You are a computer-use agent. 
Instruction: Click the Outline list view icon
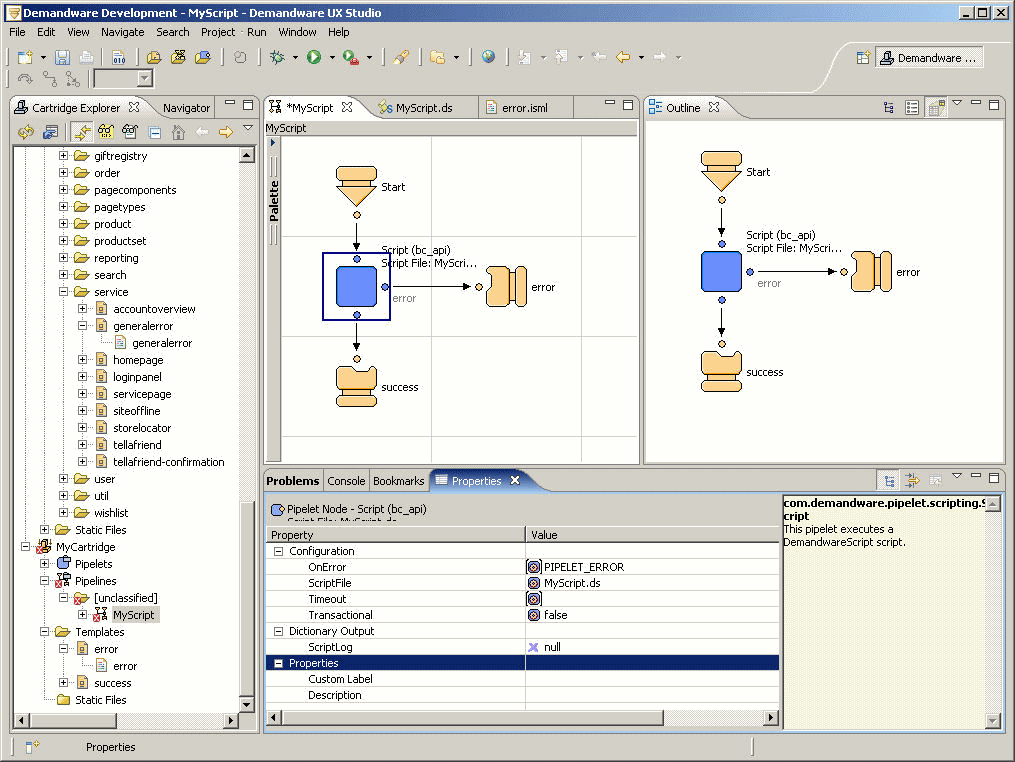click(x=912, y=107)
